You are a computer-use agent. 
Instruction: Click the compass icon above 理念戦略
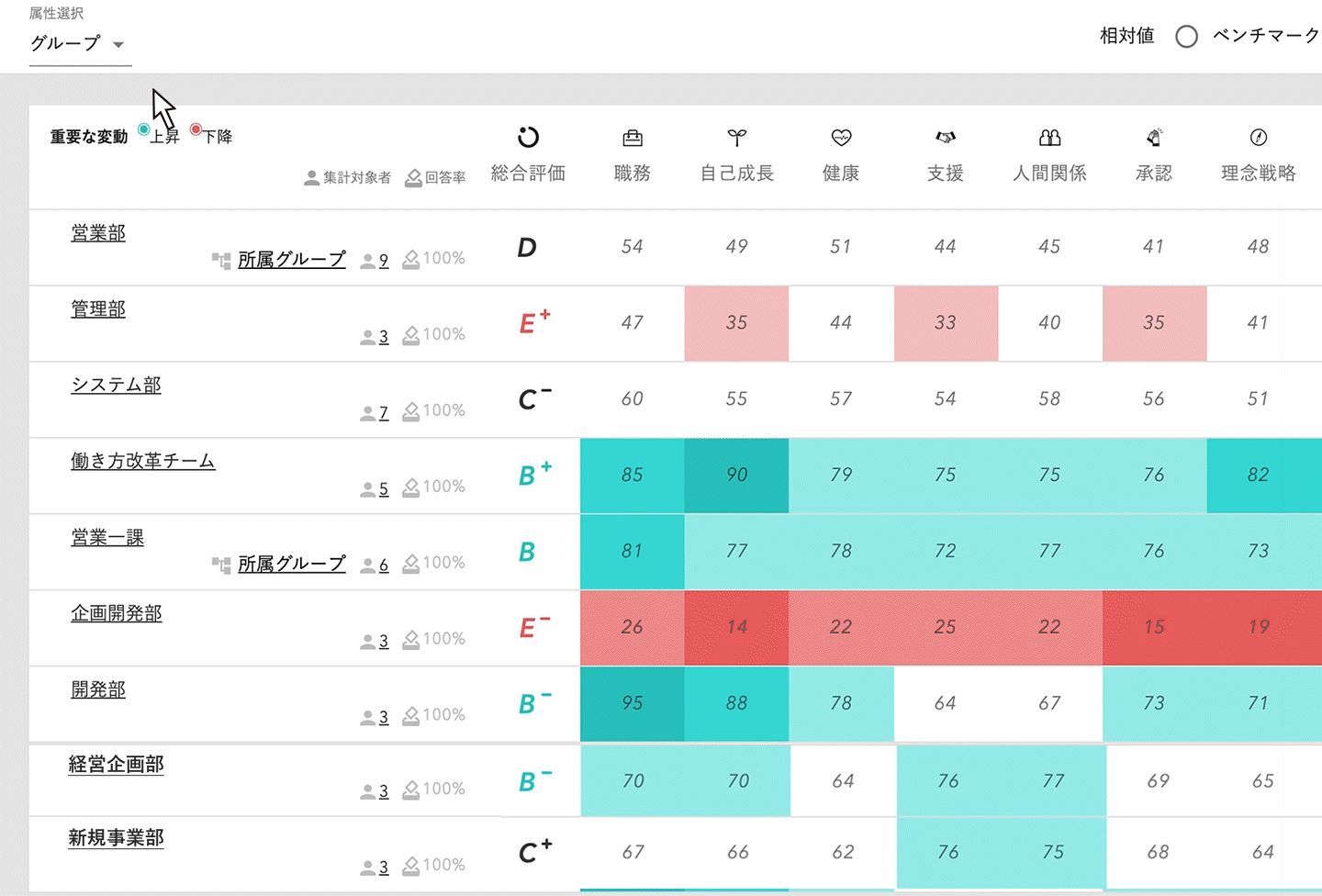(1259, 138)
